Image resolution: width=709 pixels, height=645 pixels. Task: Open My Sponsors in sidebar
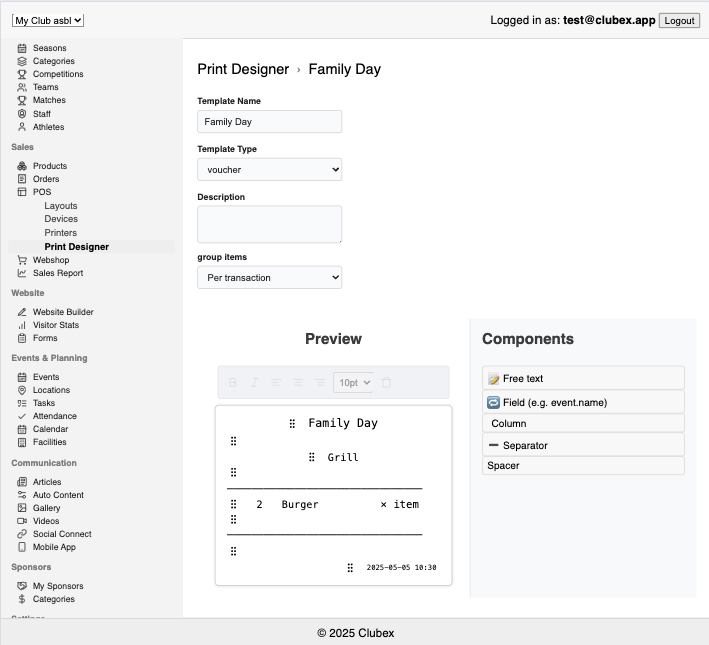point(58,586)
